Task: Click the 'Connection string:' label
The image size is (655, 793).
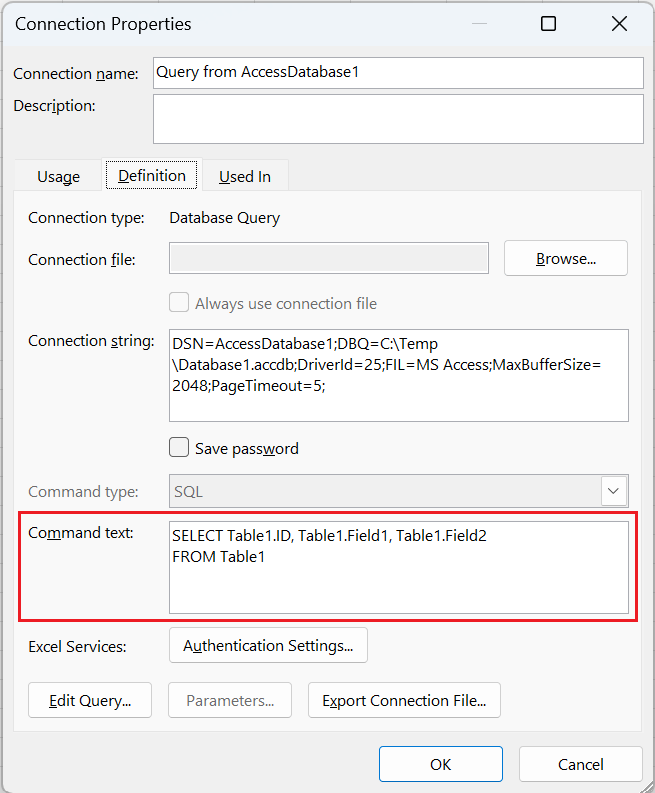Action: [x=91, y=341]
